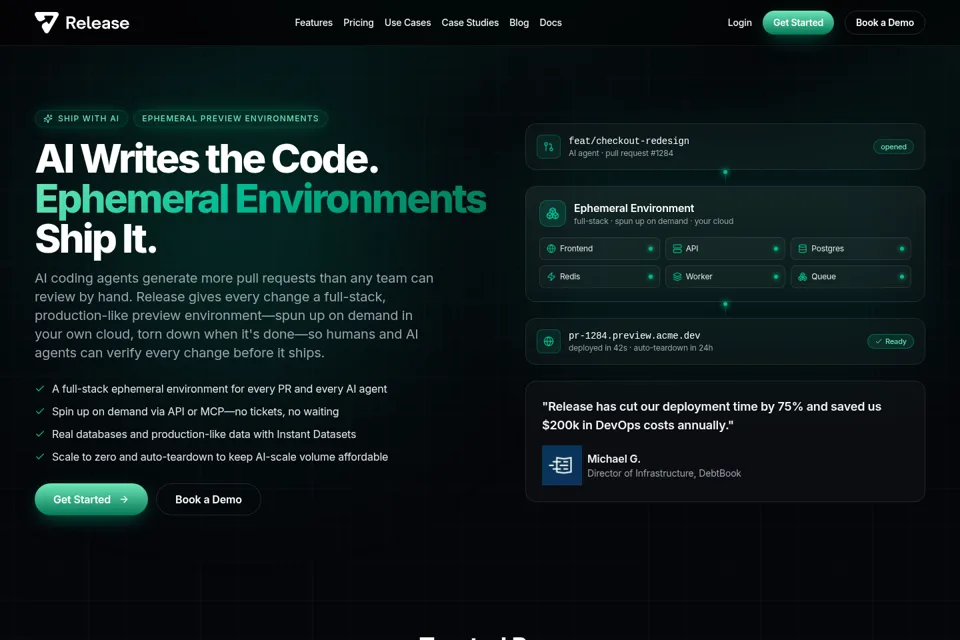Click the arrow icon in hero Get Started
The width and height of the screenshot is (960, 640).
tap(124, 499)
